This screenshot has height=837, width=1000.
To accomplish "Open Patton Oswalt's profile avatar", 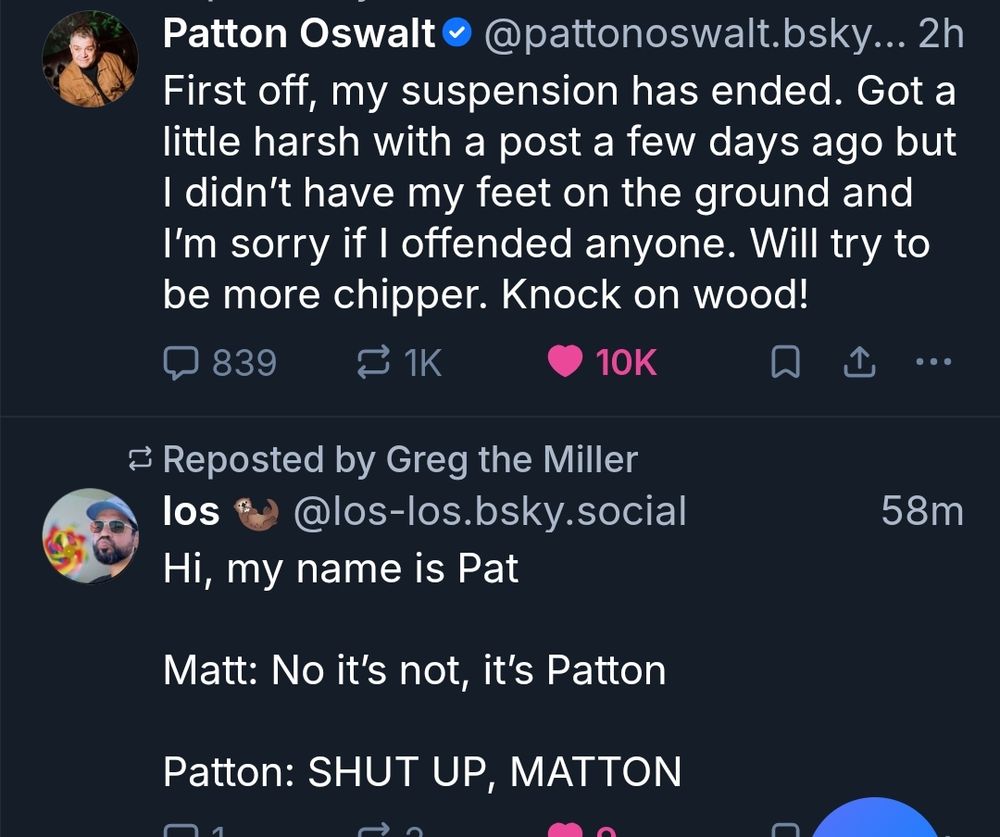I will [89, 58].
